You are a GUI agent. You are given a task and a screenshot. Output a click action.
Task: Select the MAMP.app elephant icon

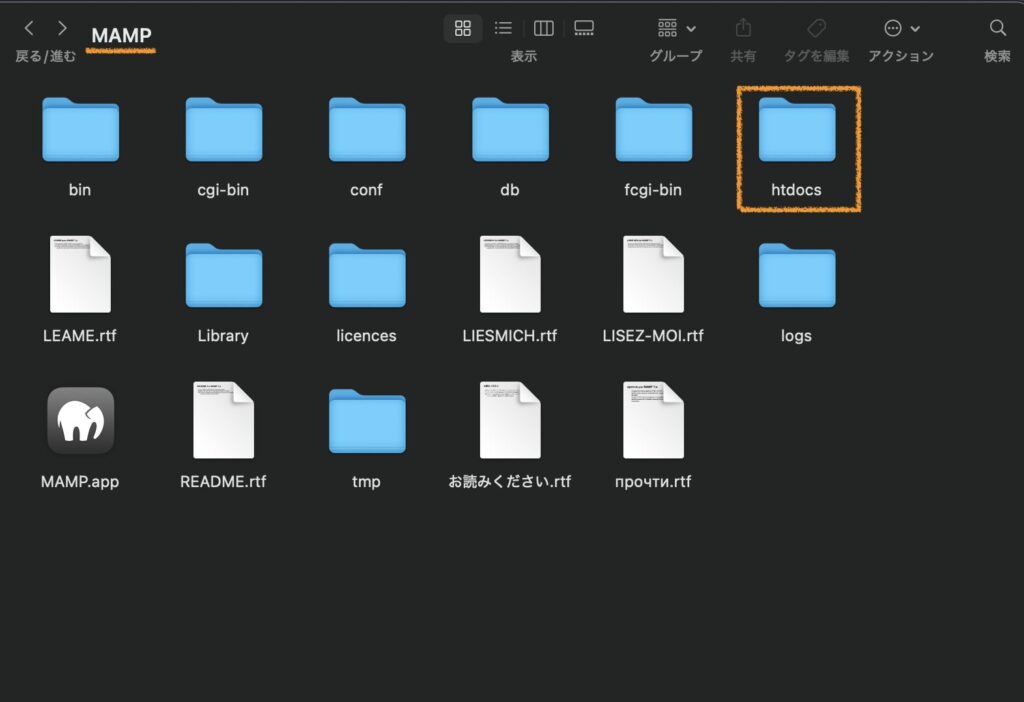[x=80, y=421]
